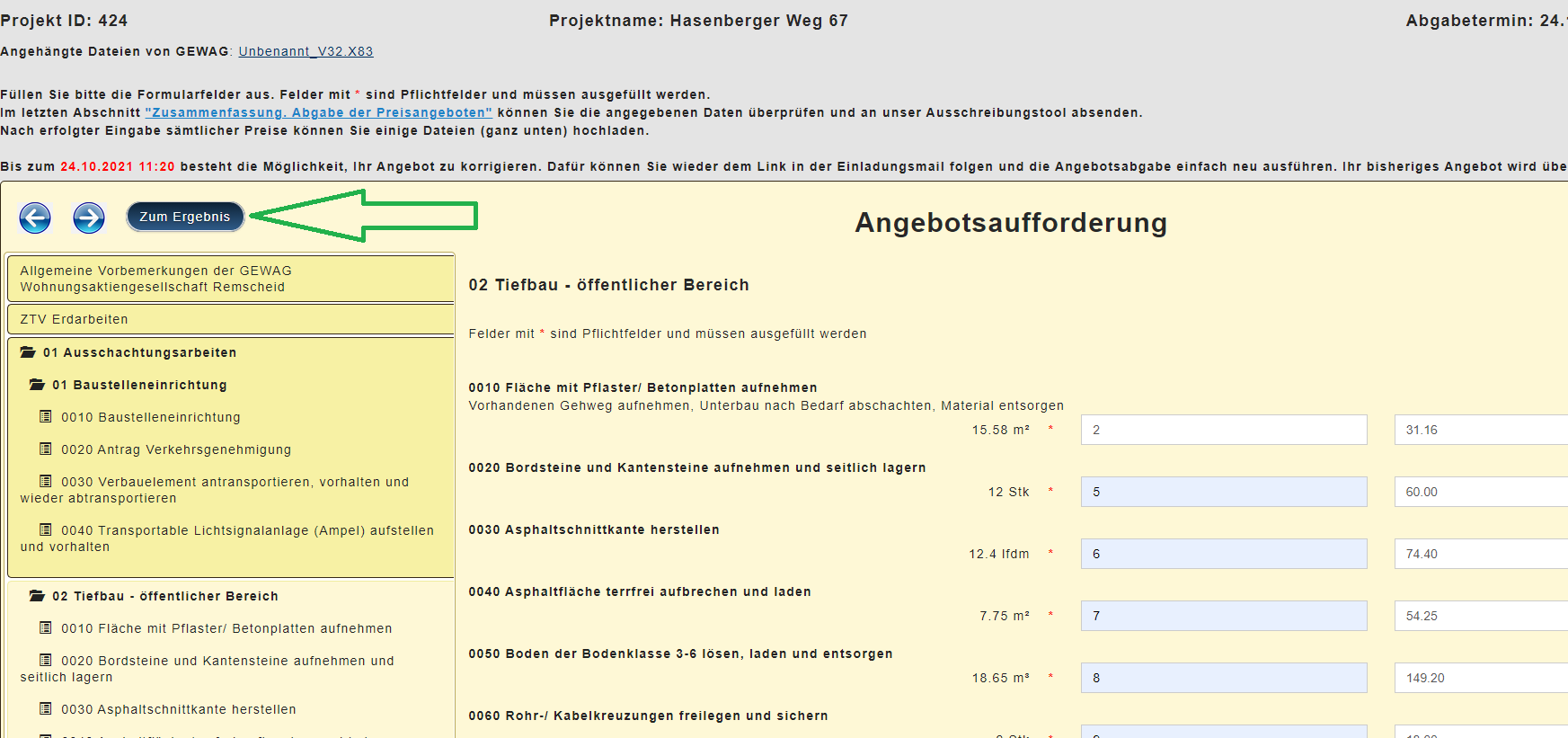This screenshot has width=1568, height=738.
Task: Collapse the 01 Baustelleneinrichtung folder icon
Action: pos(37,385)
